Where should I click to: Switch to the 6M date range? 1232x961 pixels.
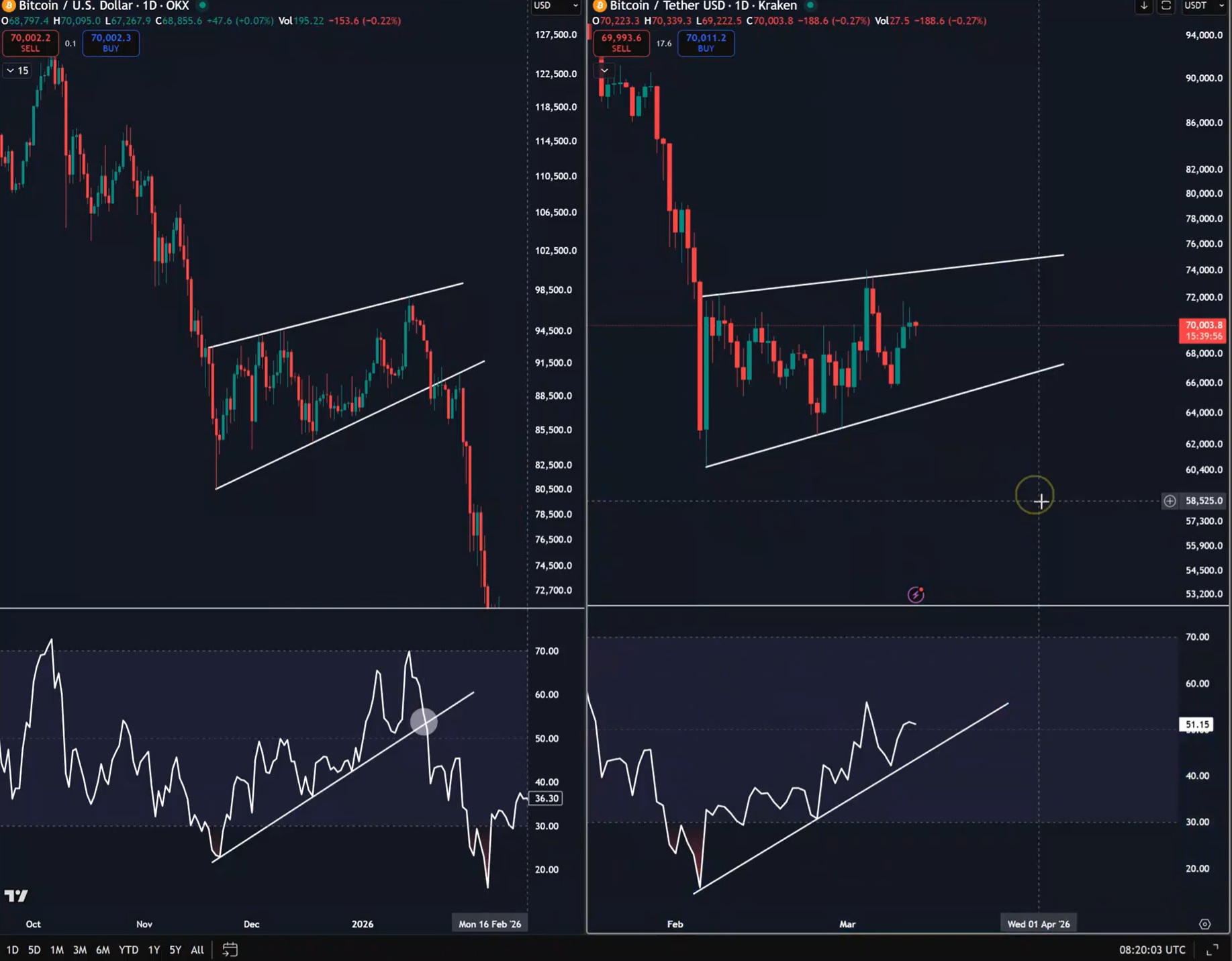pyautogui.click(x=103, y=950)
